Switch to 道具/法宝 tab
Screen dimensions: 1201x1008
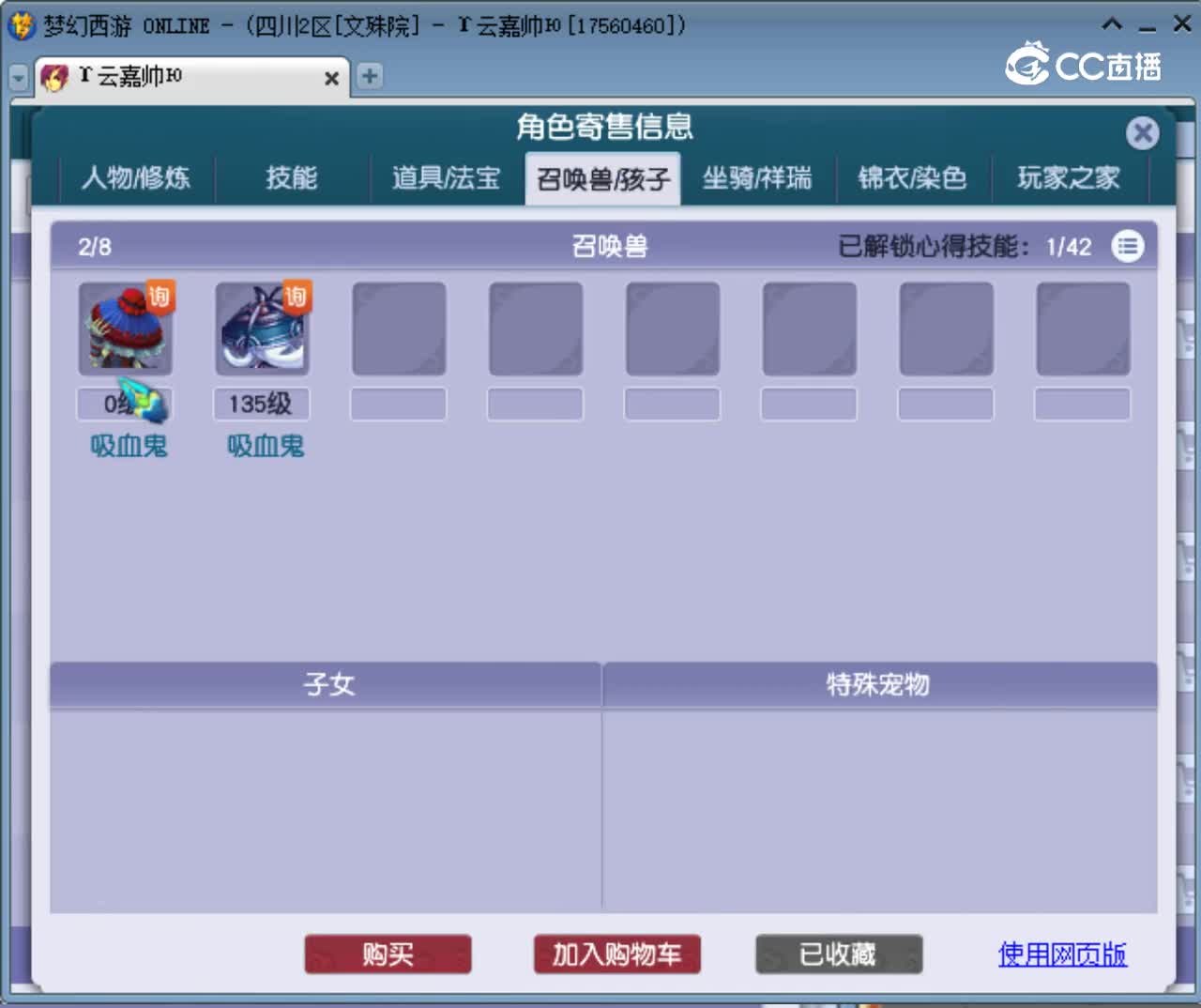click(446, 177)
